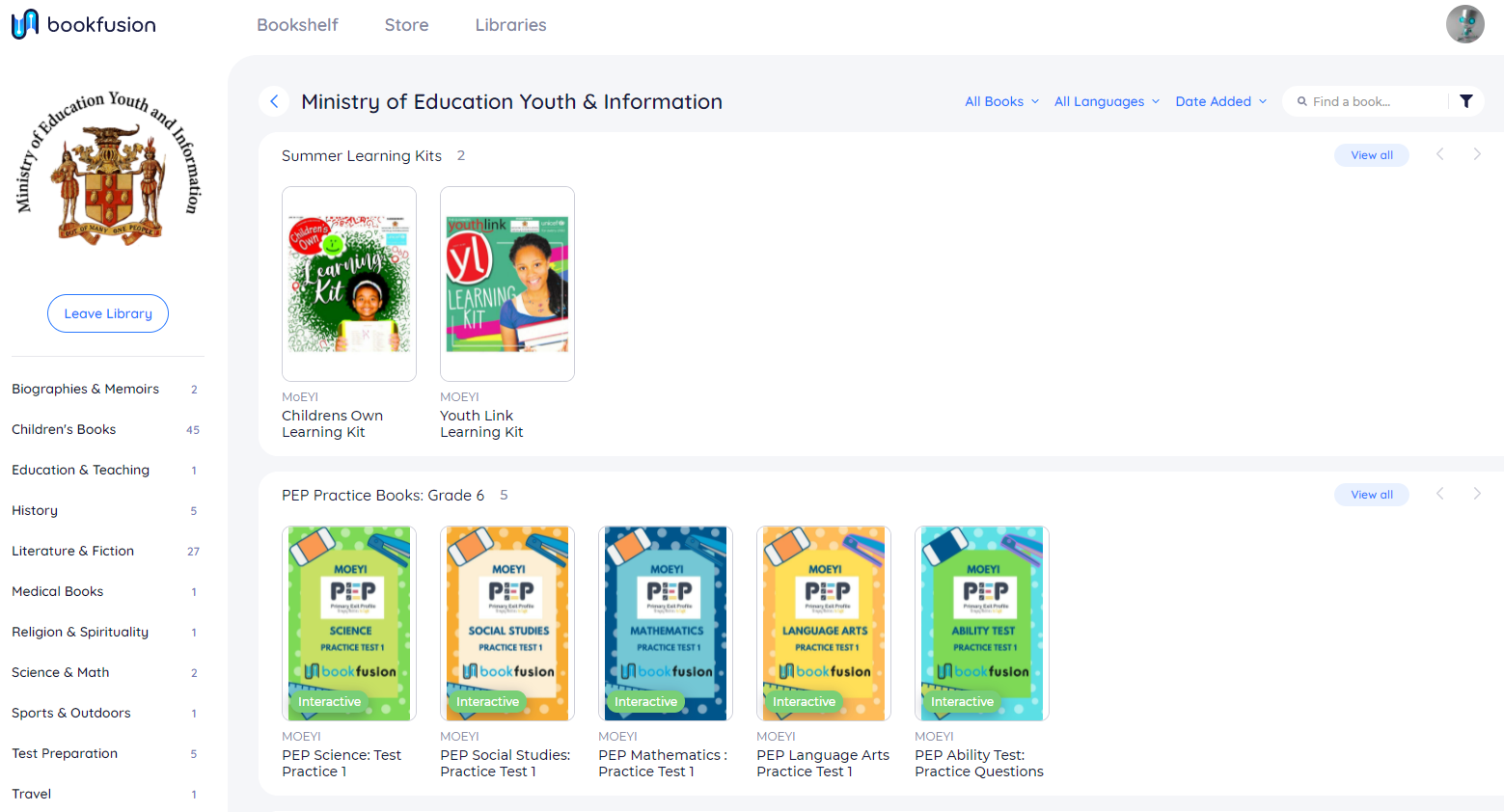The image size is (1504, 812).
Task: Click the Leave Library button
Action: pos(108,313)
